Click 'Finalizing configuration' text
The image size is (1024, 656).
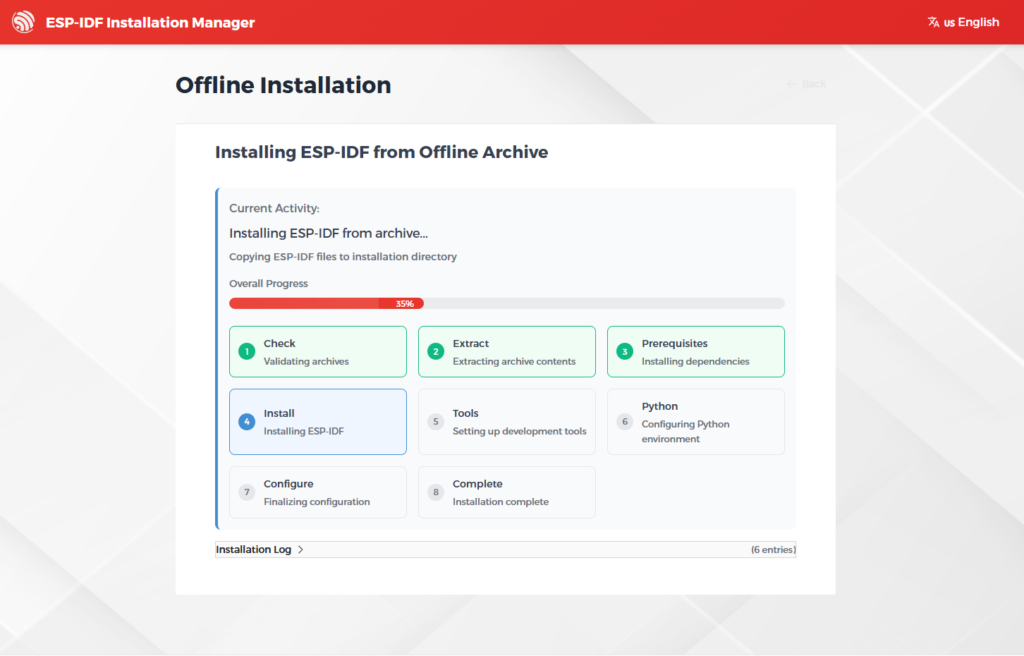point(317,502)
